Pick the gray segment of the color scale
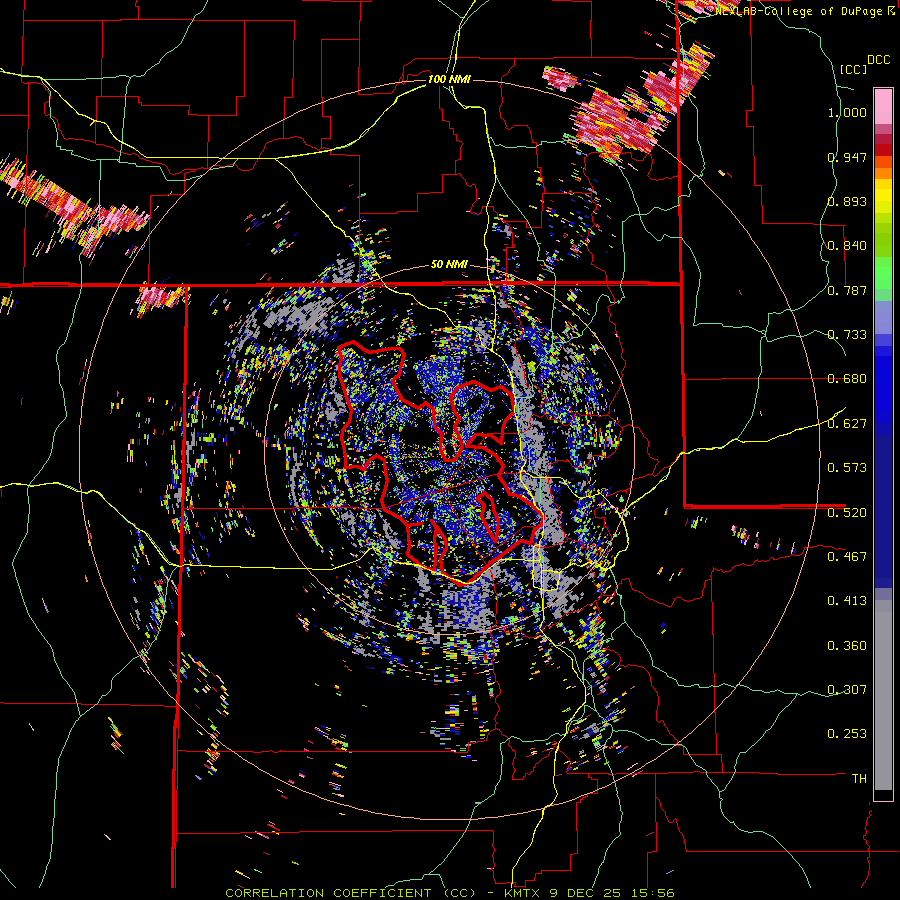Viewport: 900px width, 900px height. tap(883, 695)
